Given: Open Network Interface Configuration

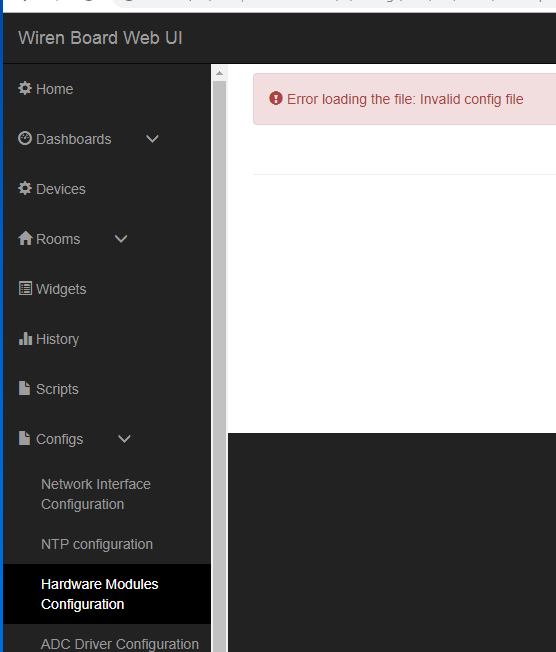Looking at the screenshot, I should [96, 494].
